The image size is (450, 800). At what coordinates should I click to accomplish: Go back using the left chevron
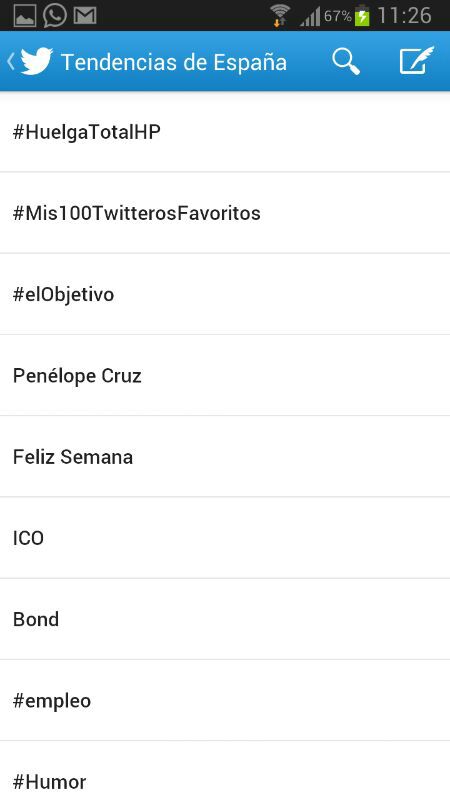[10, 62]
